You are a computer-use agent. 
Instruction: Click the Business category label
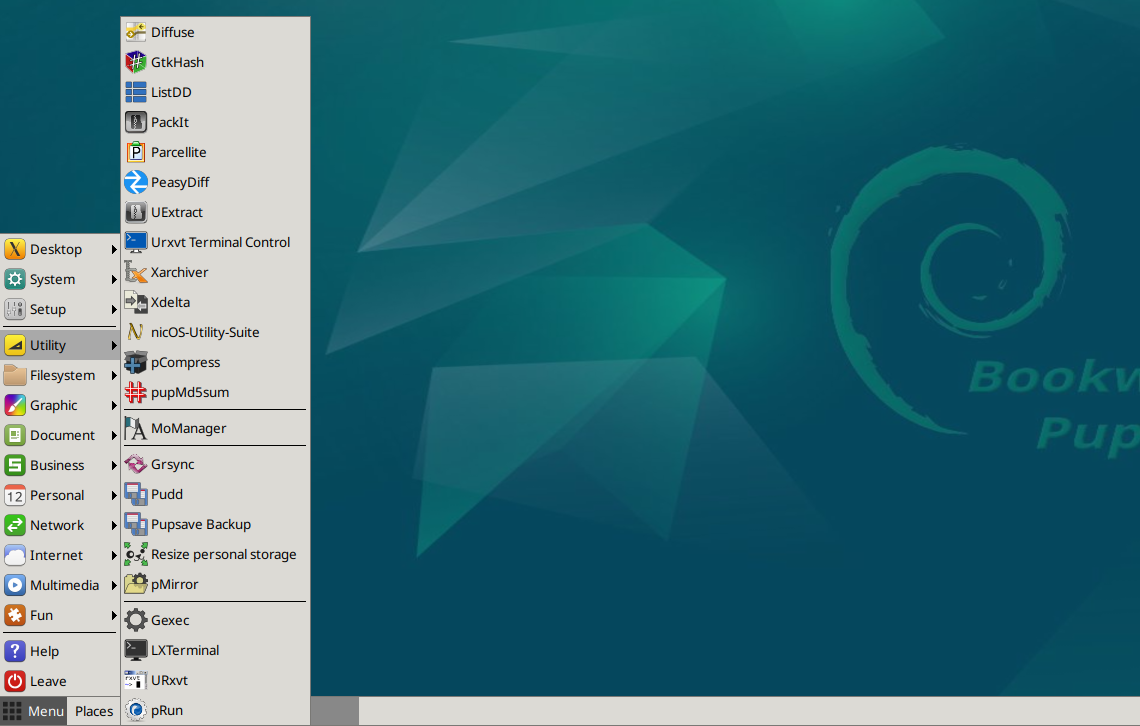tap(57, 465)
